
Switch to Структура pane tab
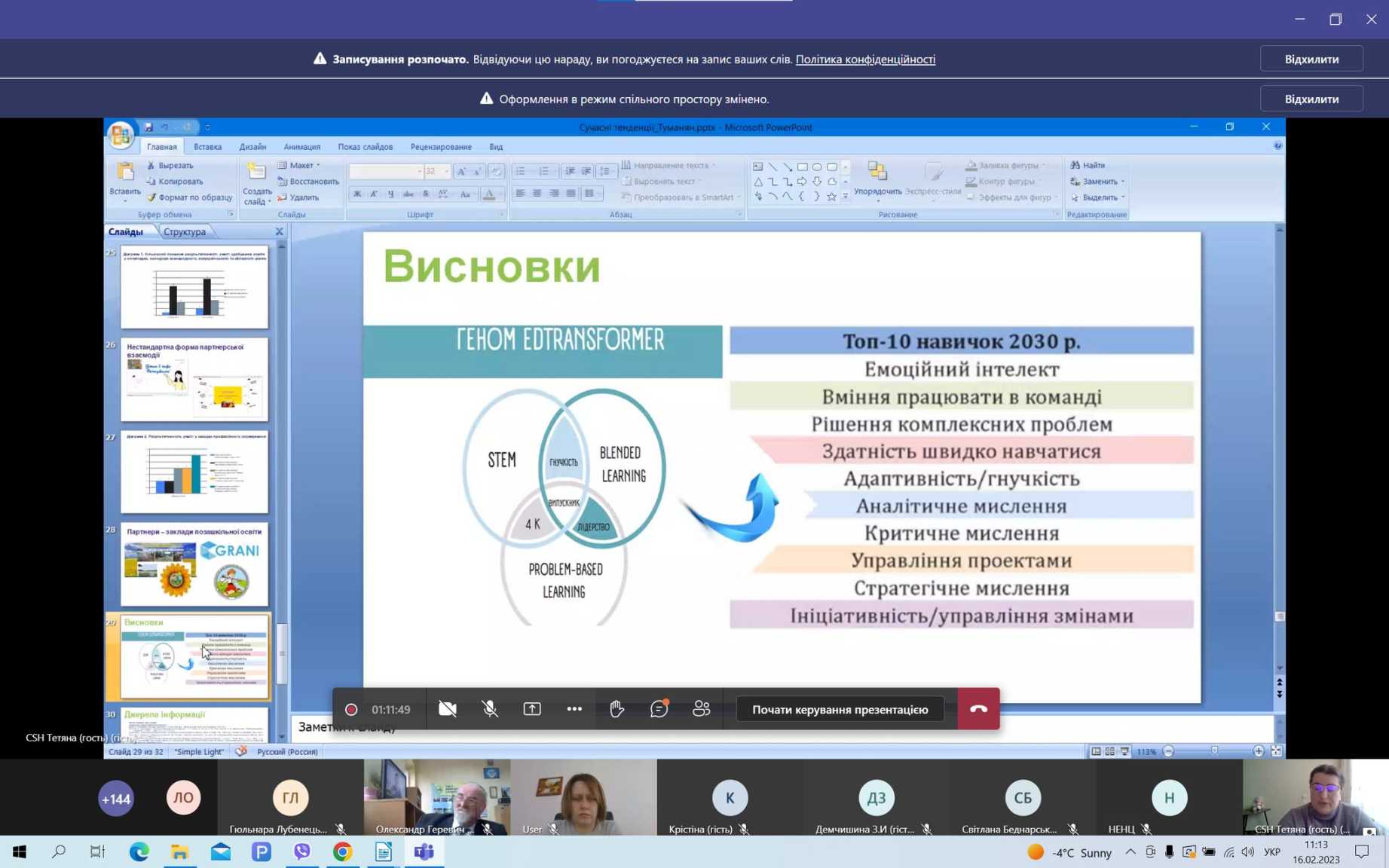184,231
